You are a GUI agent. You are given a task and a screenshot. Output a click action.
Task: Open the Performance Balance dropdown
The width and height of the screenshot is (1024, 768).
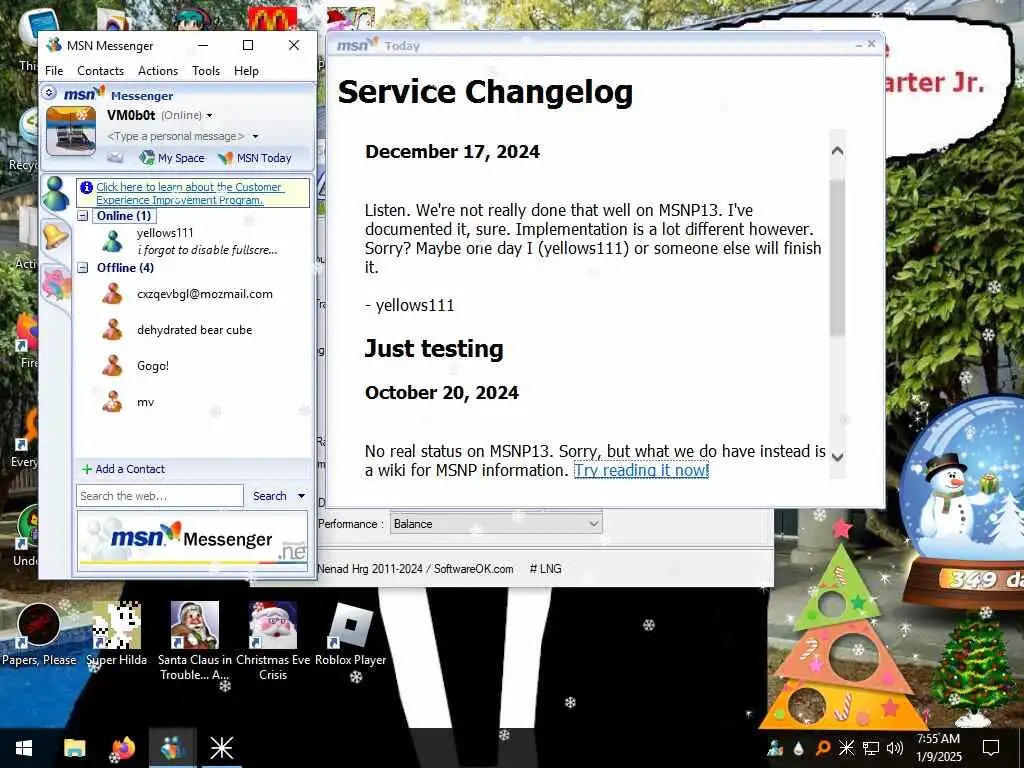[x=496, y=524]
